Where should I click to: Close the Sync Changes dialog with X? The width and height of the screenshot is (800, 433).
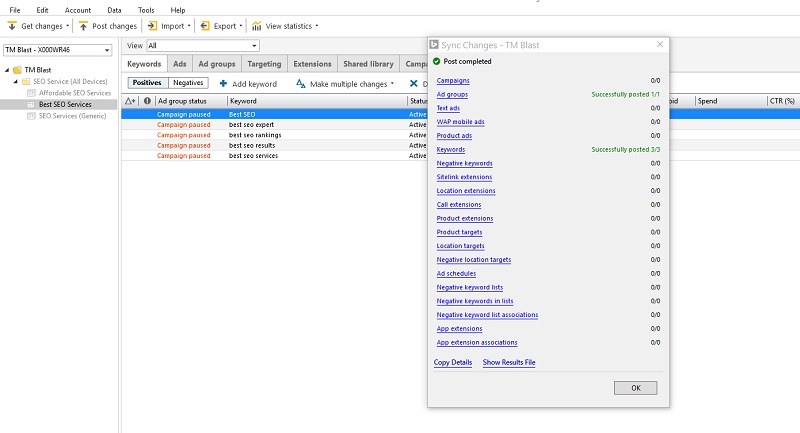(x=660, y=44)
